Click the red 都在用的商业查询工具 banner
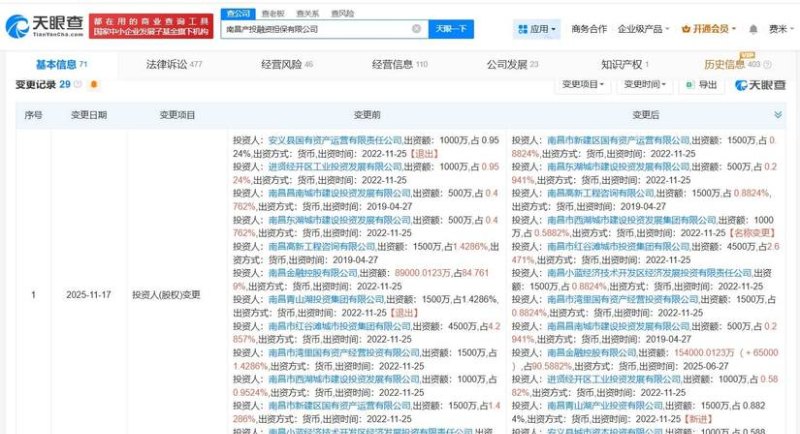The image size is (800, 434). (151, 26)
